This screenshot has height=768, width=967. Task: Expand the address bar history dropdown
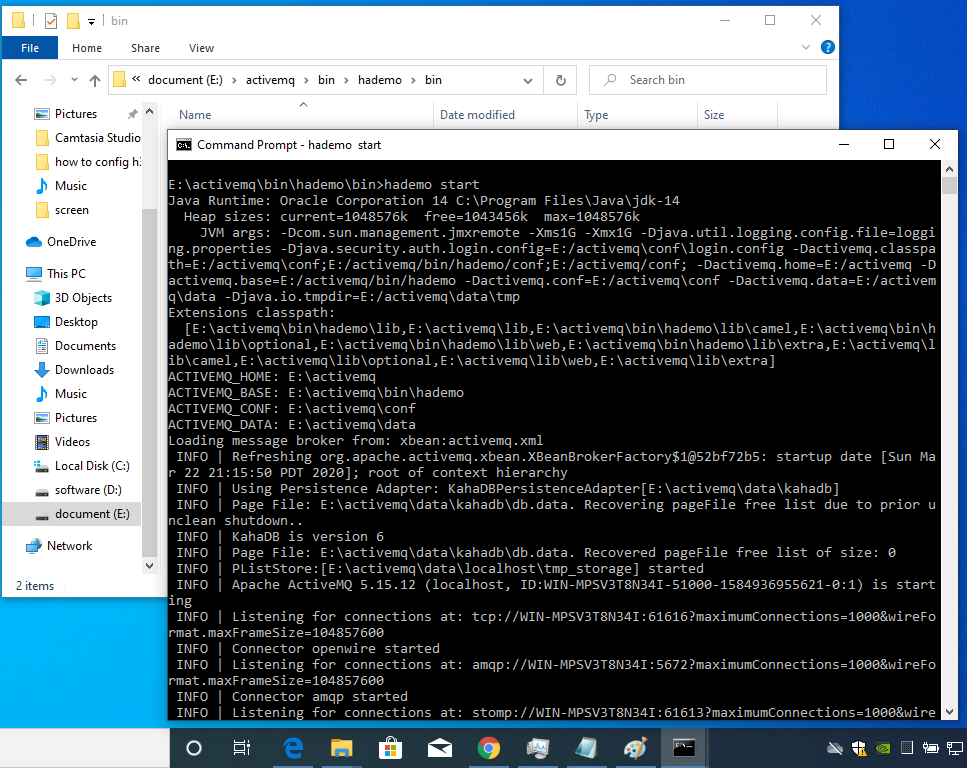(x=531, y=80)
